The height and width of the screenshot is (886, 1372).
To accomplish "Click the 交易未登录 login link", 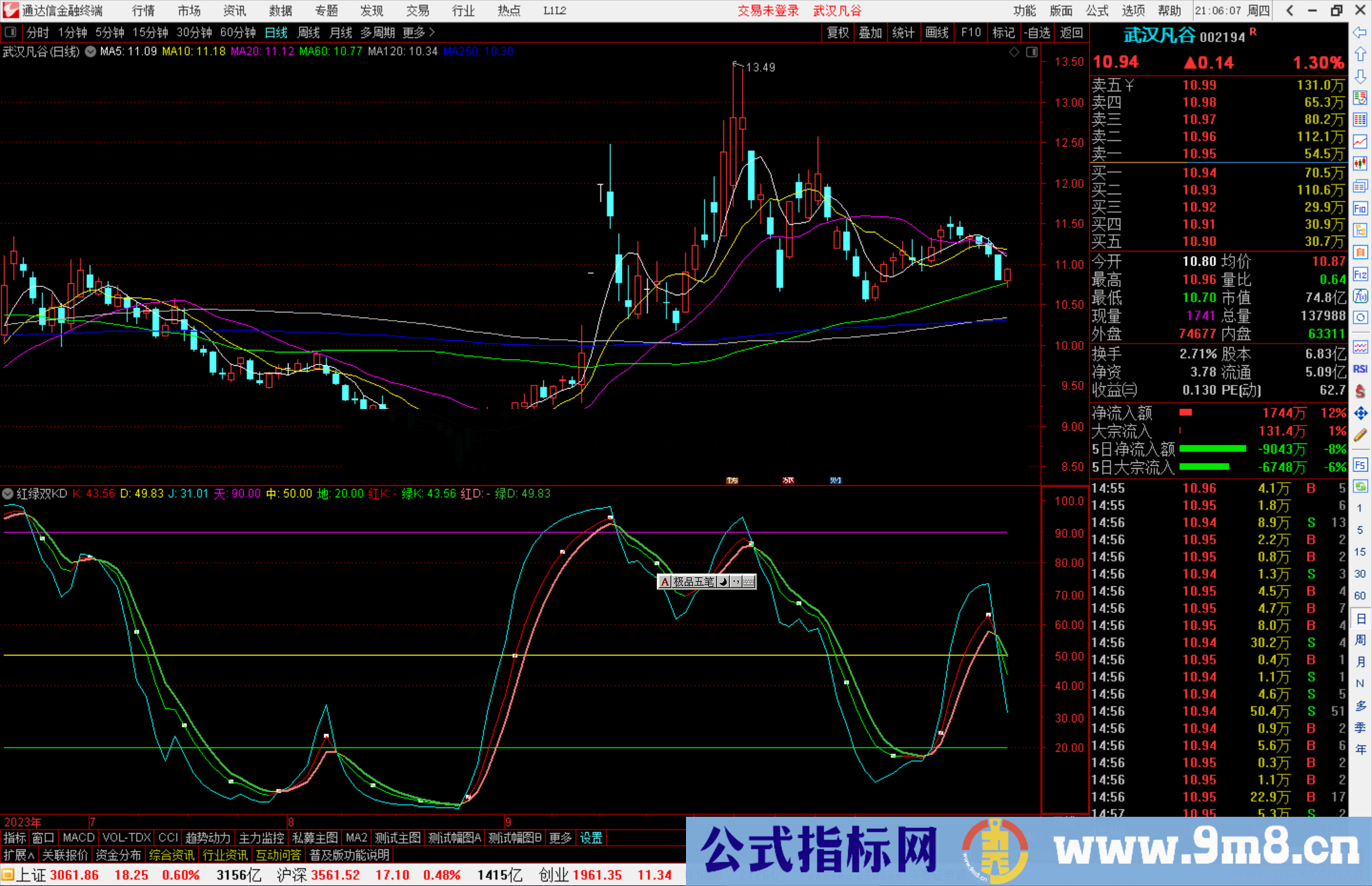I will point(768,10).
